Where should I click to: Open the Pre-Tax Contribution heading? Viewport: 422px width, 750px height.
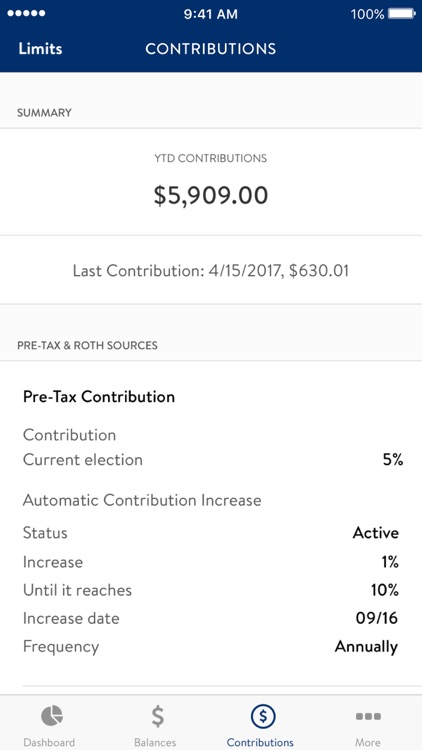coord(99,397)
